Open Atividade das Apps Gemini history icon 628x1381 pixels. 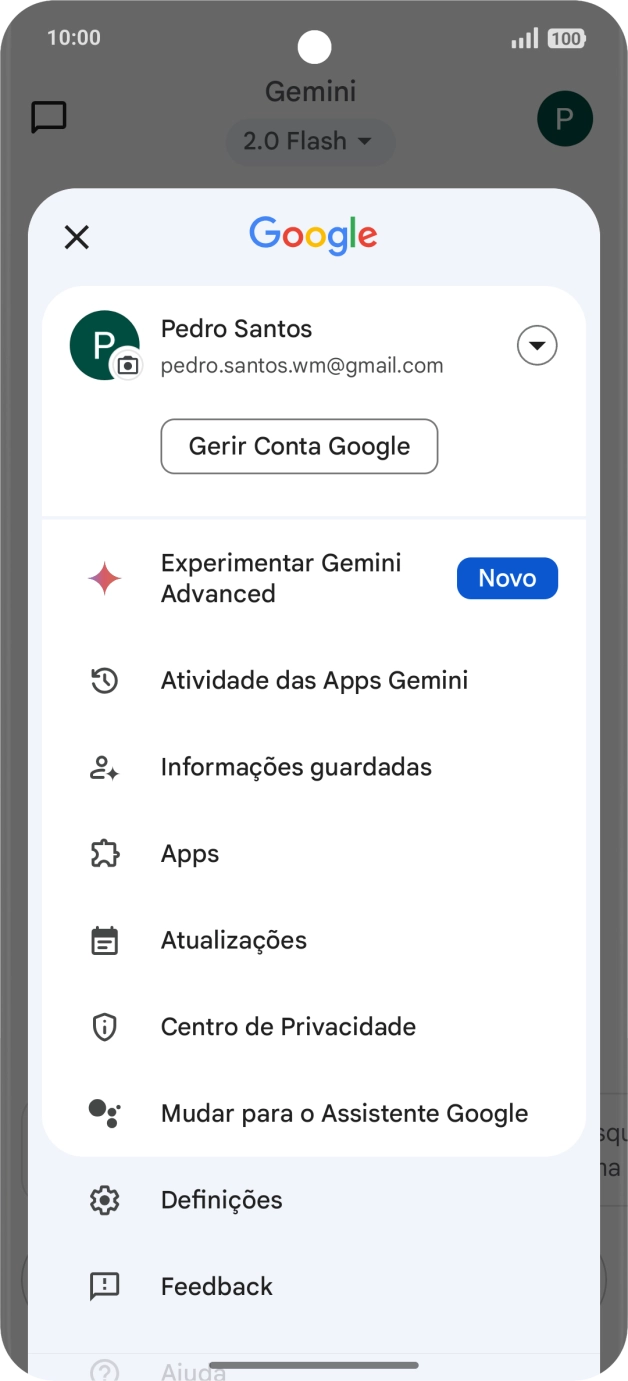pos(103,680)
